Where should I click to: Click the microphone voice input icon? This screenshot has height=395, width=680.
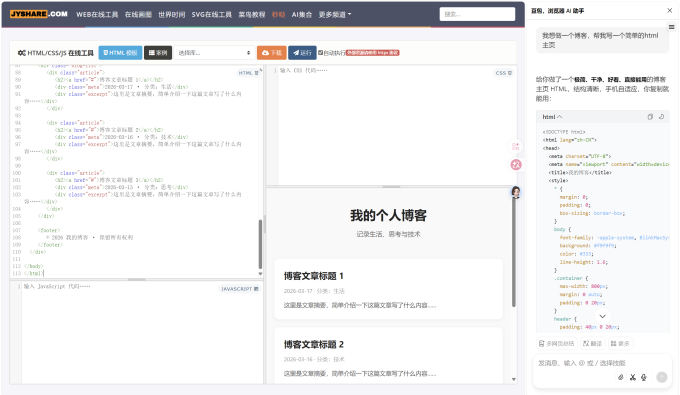pos(644,377)
